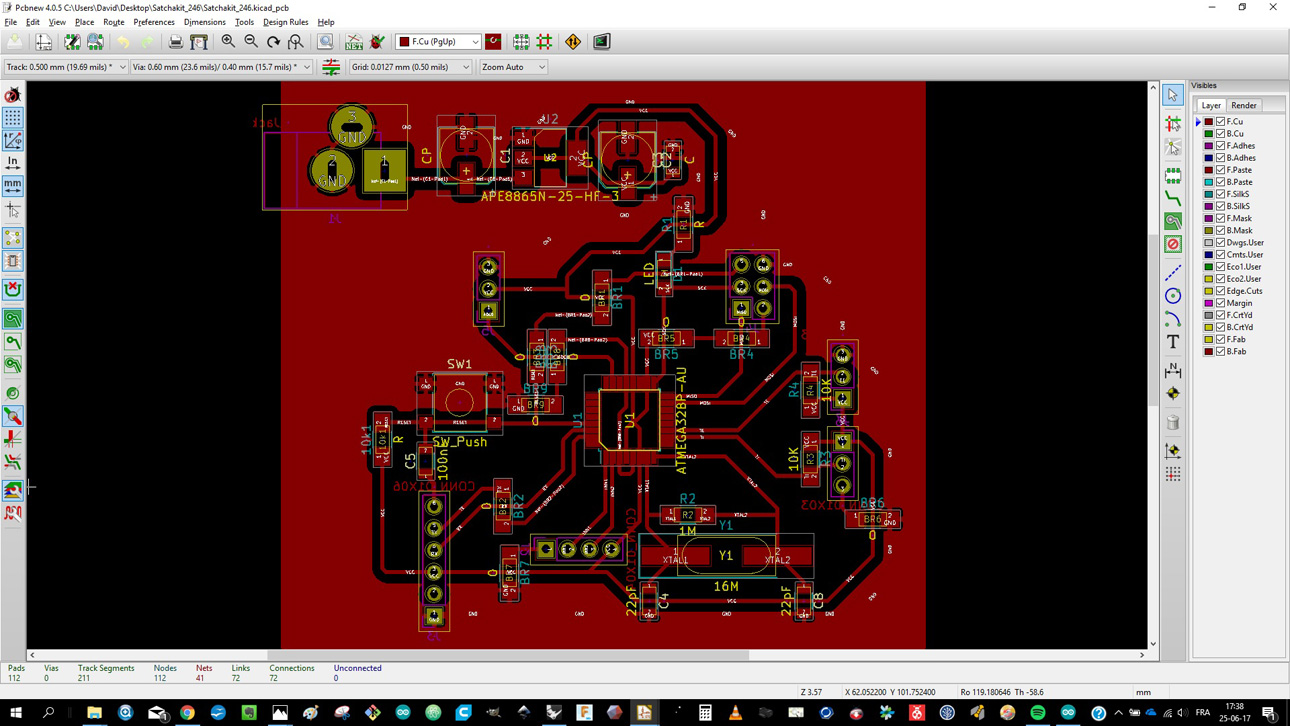Select the add keepout area tool
The height and width of the screenshot is (726, 1290).
click(1173, 244)
